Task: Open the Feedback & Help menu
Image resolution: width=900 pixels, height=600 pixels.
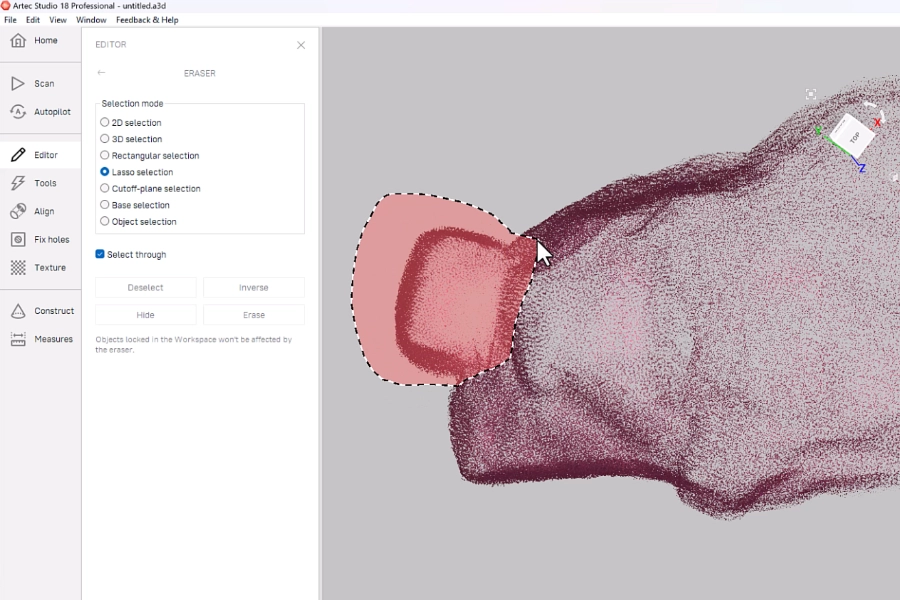Action: point(147,20)
